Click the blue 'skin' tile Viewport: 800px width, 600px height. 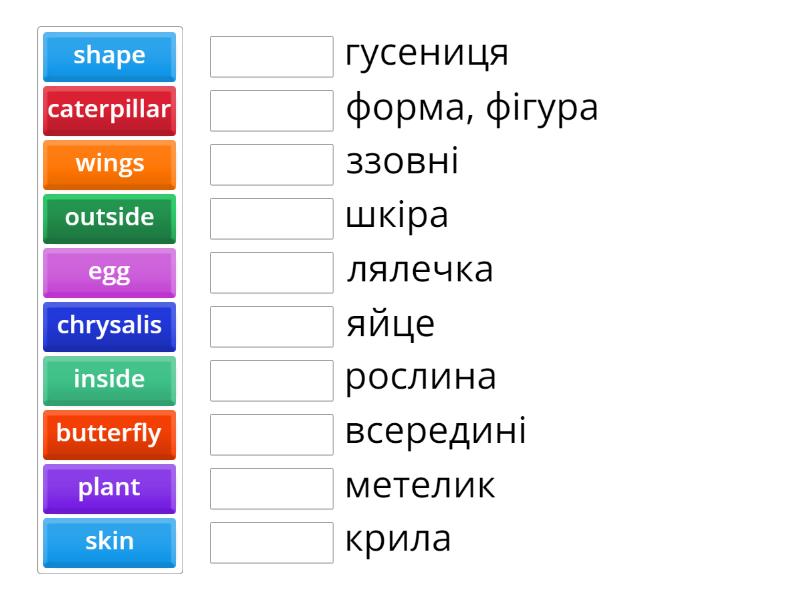pyautogui.click(x=110, y=542)
